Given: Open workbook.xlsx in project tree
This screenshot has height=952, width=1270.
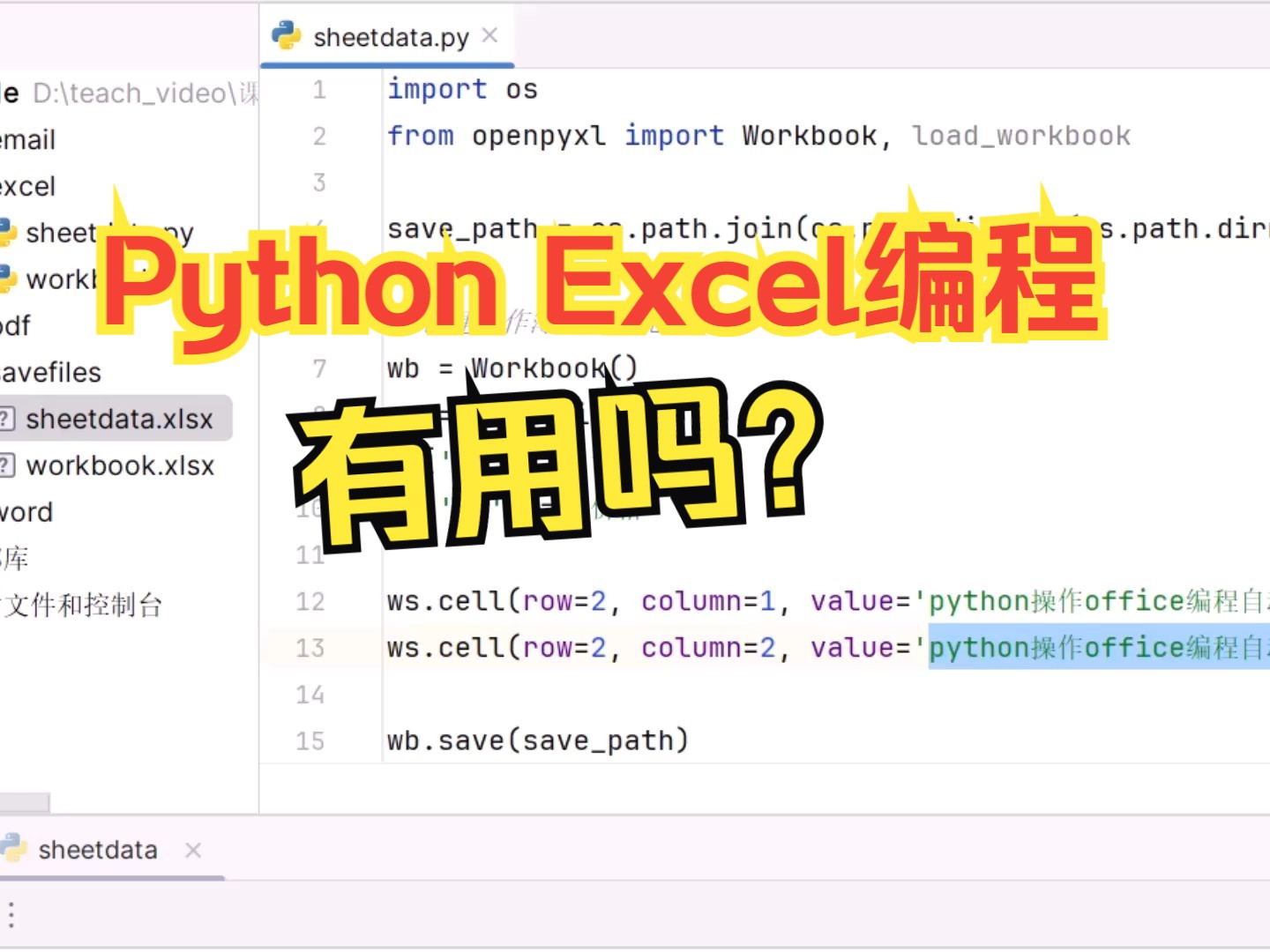Looking at the screenshot, I should coord(120,465).
